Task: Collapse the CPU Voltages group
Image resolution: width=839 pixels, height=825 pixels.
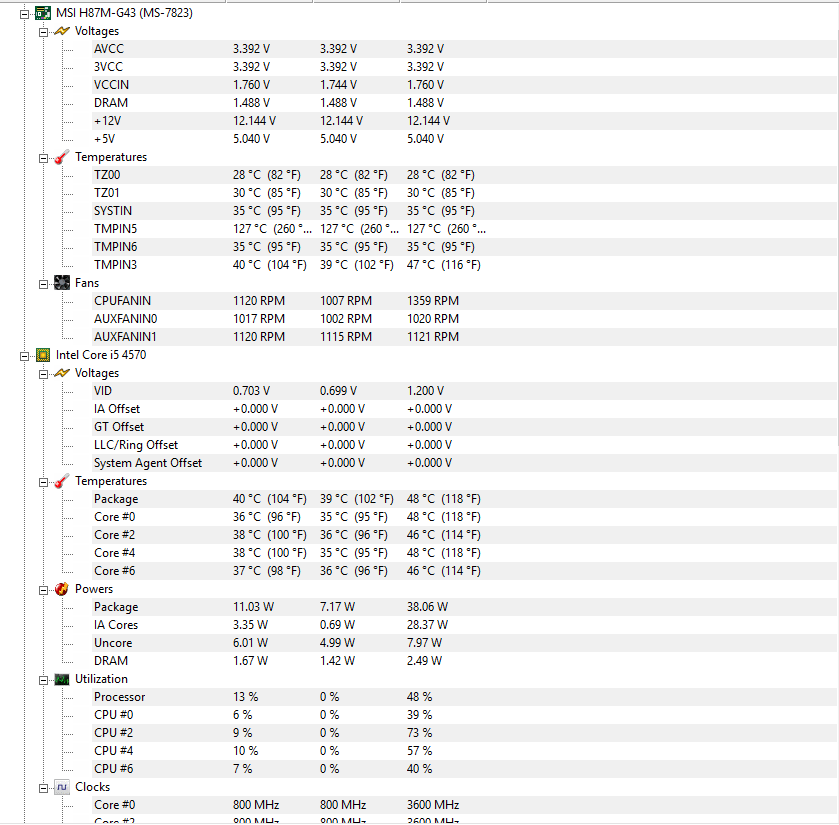Action: coord(43,374)
